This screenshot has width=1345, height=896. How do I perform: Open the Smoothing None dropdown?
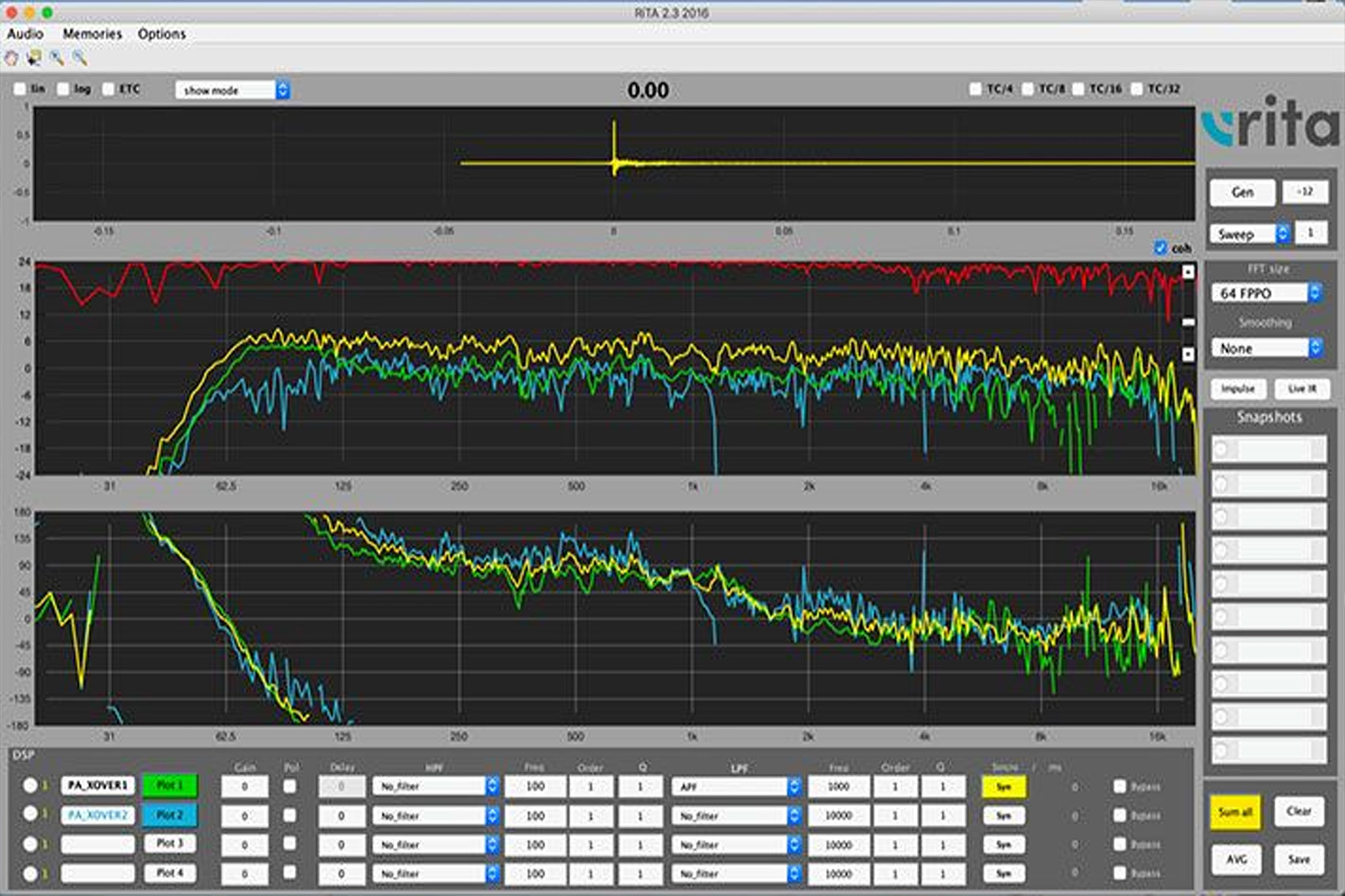click(x=1266, y=349)
